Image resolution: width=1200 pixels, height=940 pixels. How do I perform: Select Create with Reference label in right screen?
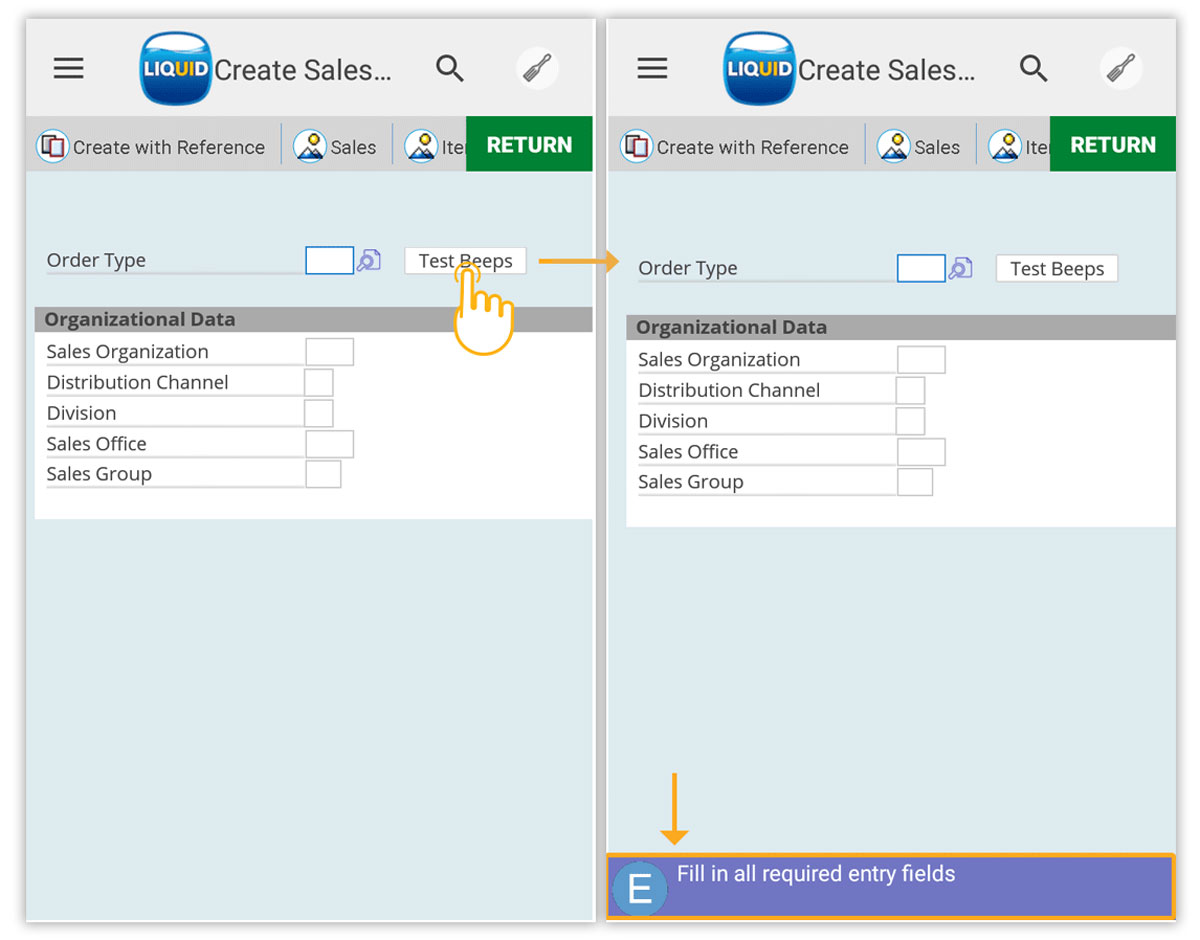pos(753,147)
